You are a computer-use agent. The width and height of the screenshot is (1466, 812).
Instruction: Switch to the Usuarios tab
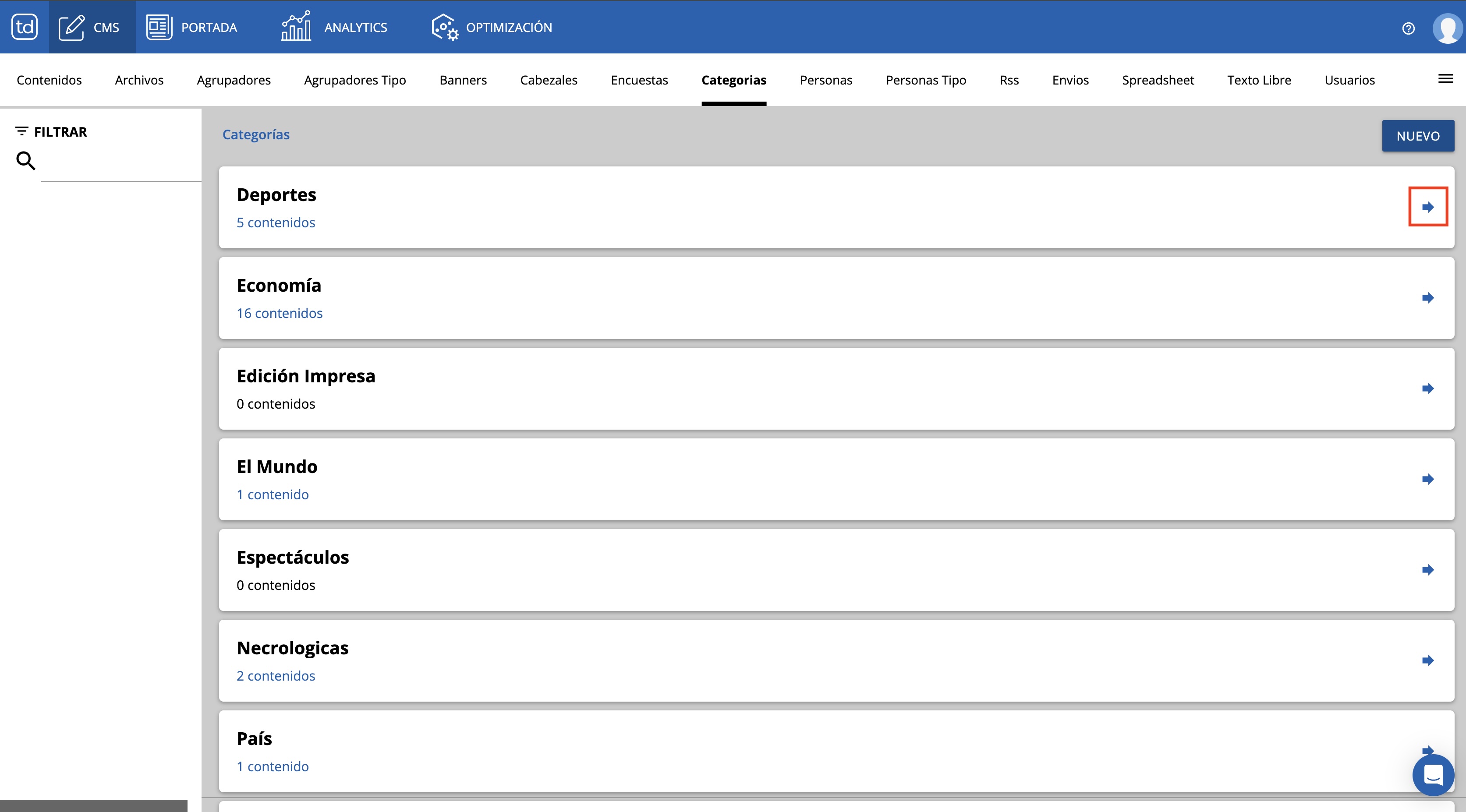click(x=1349, y=80)
